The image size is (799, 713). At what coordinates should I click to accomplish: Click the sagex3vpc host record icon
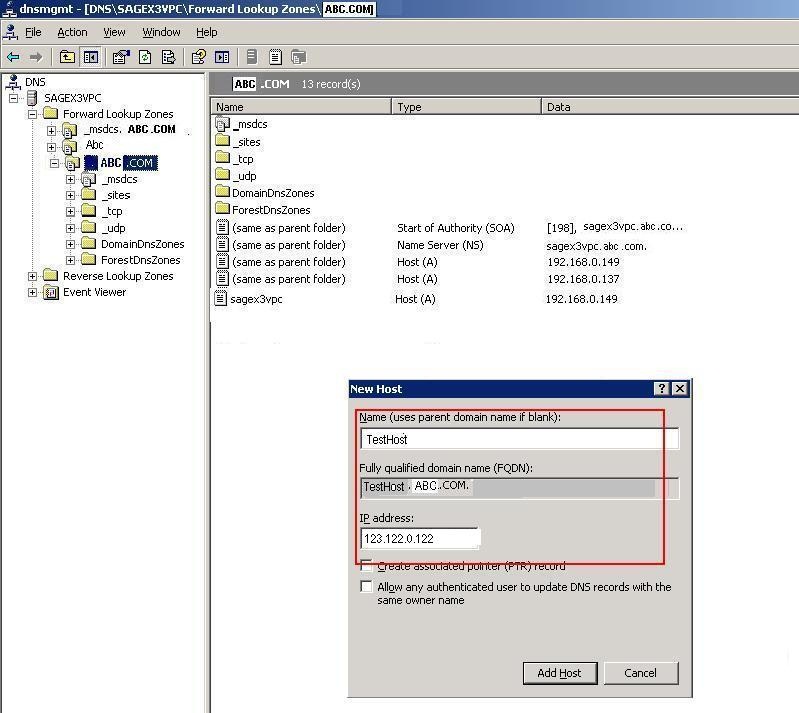[220, 298]
